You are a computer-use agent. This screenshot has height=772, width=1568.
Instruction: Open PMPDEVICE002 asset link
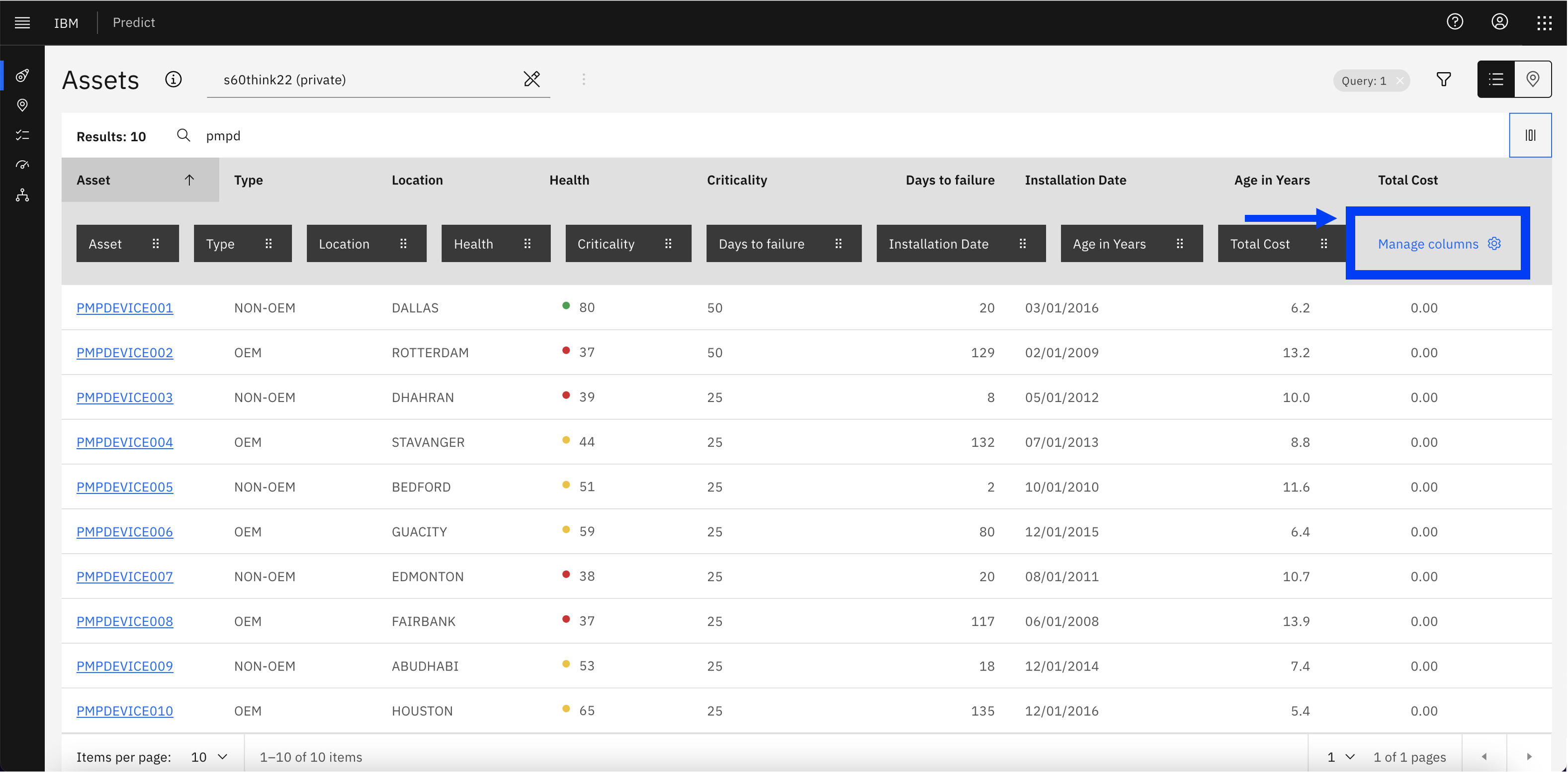click(x=125, y=353)
